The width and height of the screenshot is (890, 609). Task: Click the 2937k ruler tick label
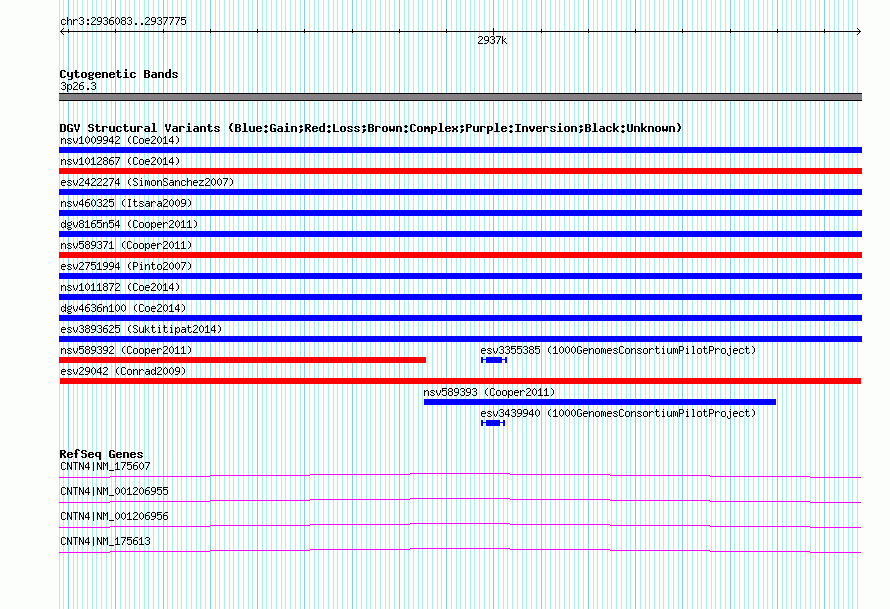tap(492, 40)
